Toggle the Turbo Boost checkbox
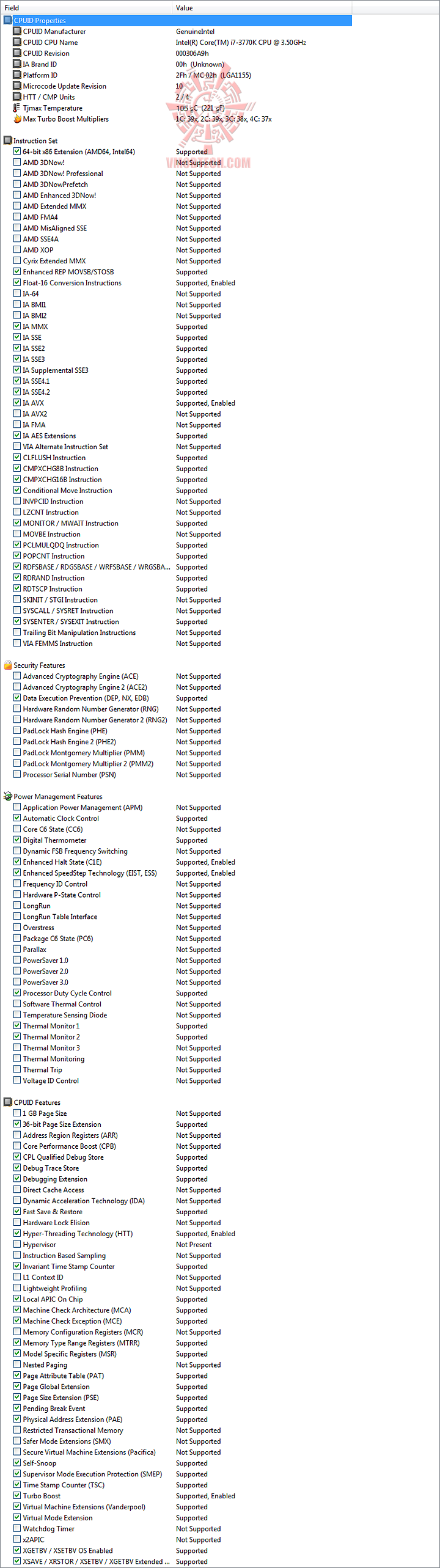440x1568 pixels. tap(17, 1497)
